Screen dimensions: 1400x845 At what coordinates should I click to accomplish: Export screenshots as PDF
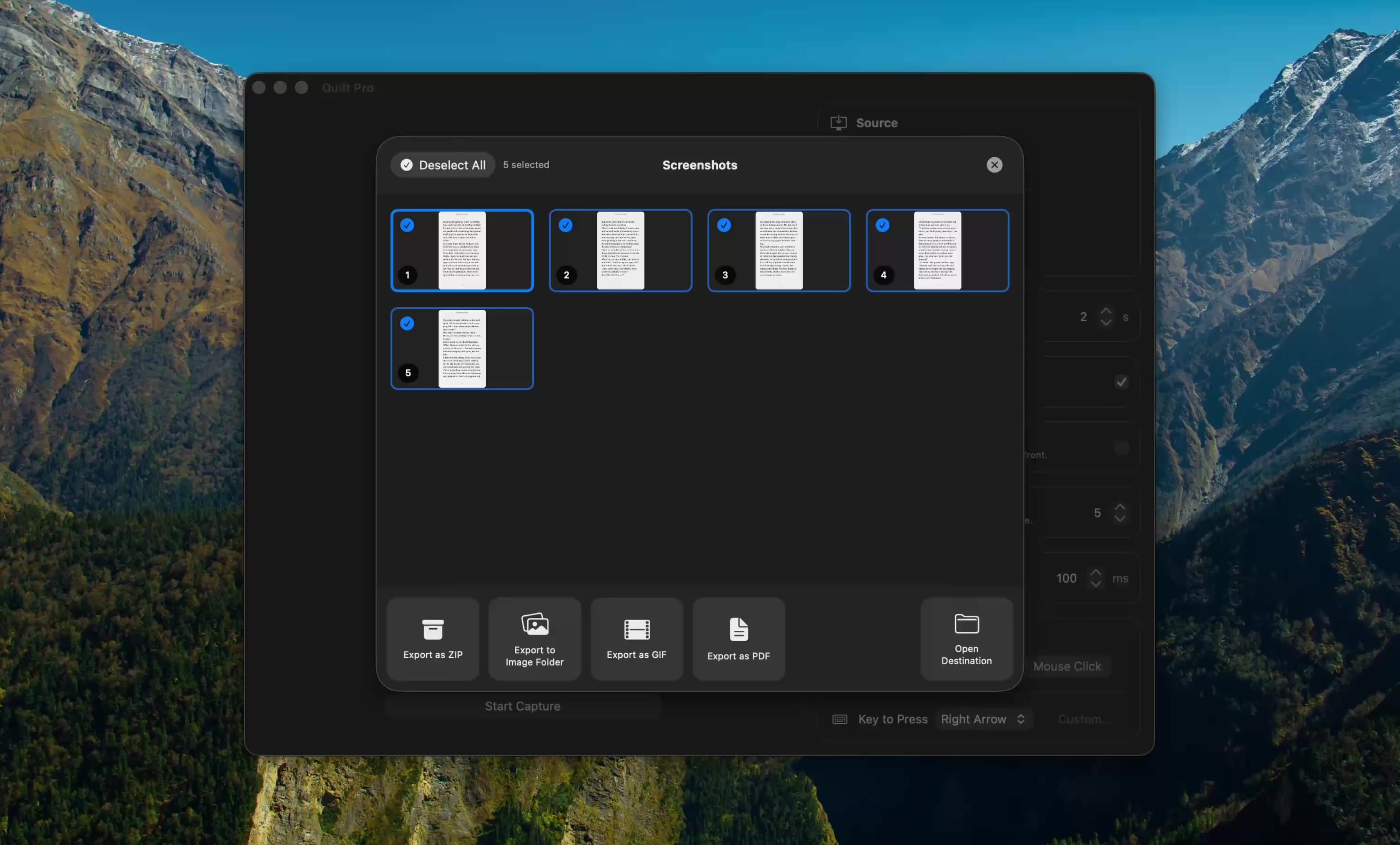(738, 639)
